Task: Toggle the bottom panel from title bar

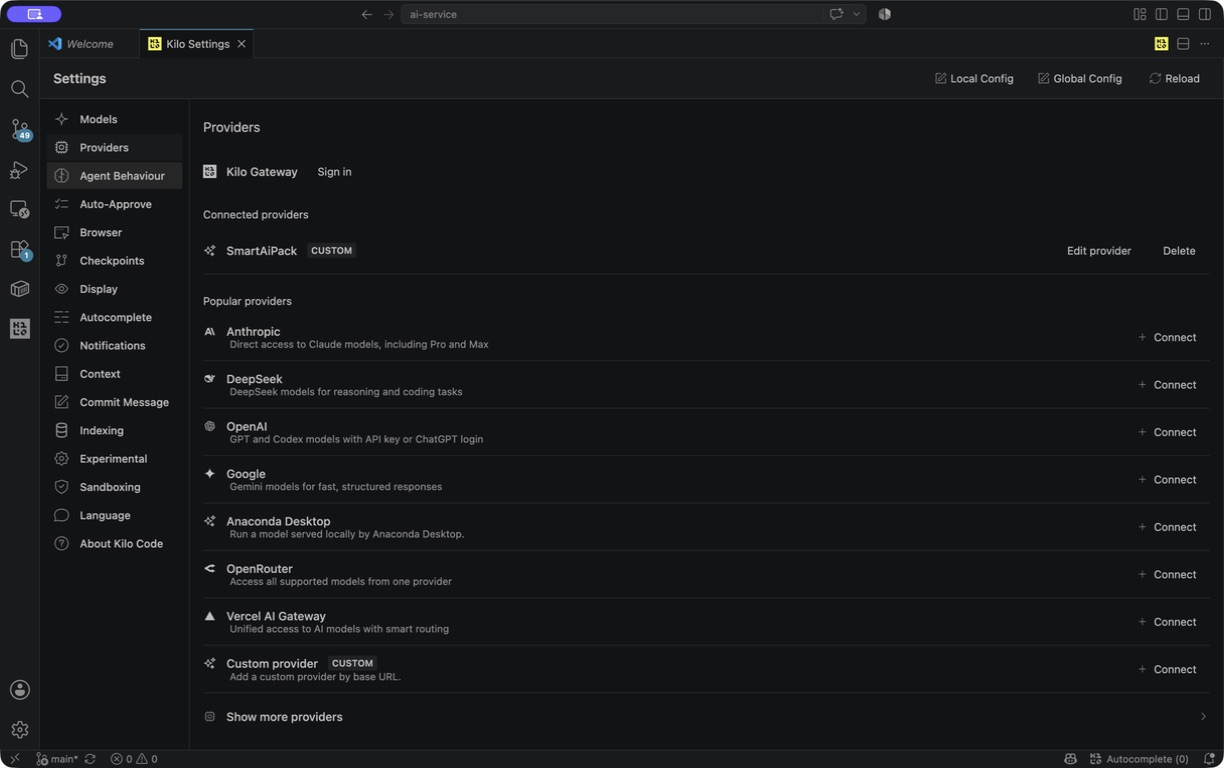Action: tap(1183, 14)
